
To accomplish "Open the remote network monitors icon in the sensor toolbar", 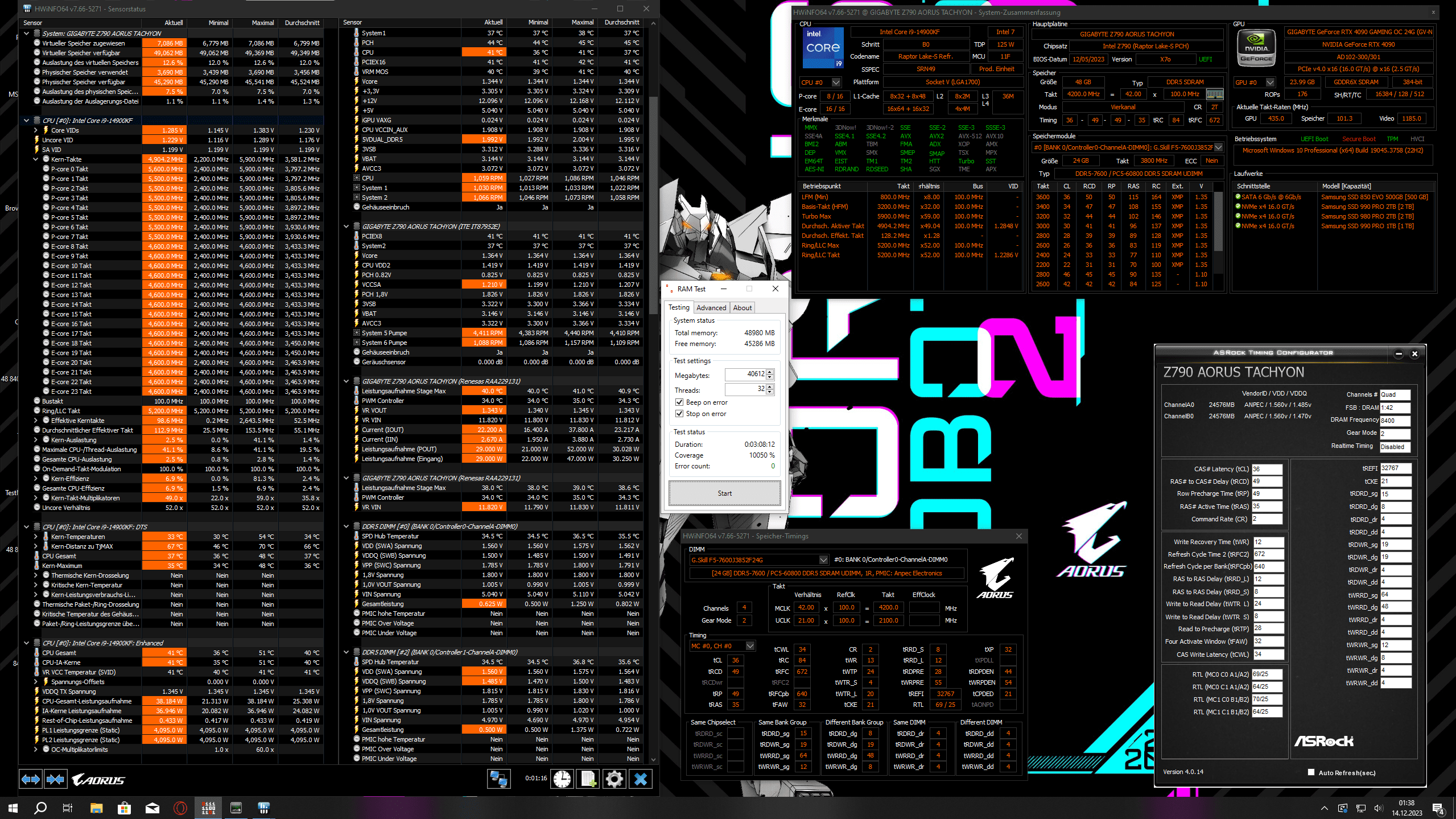I will click(x=498, y=779).
